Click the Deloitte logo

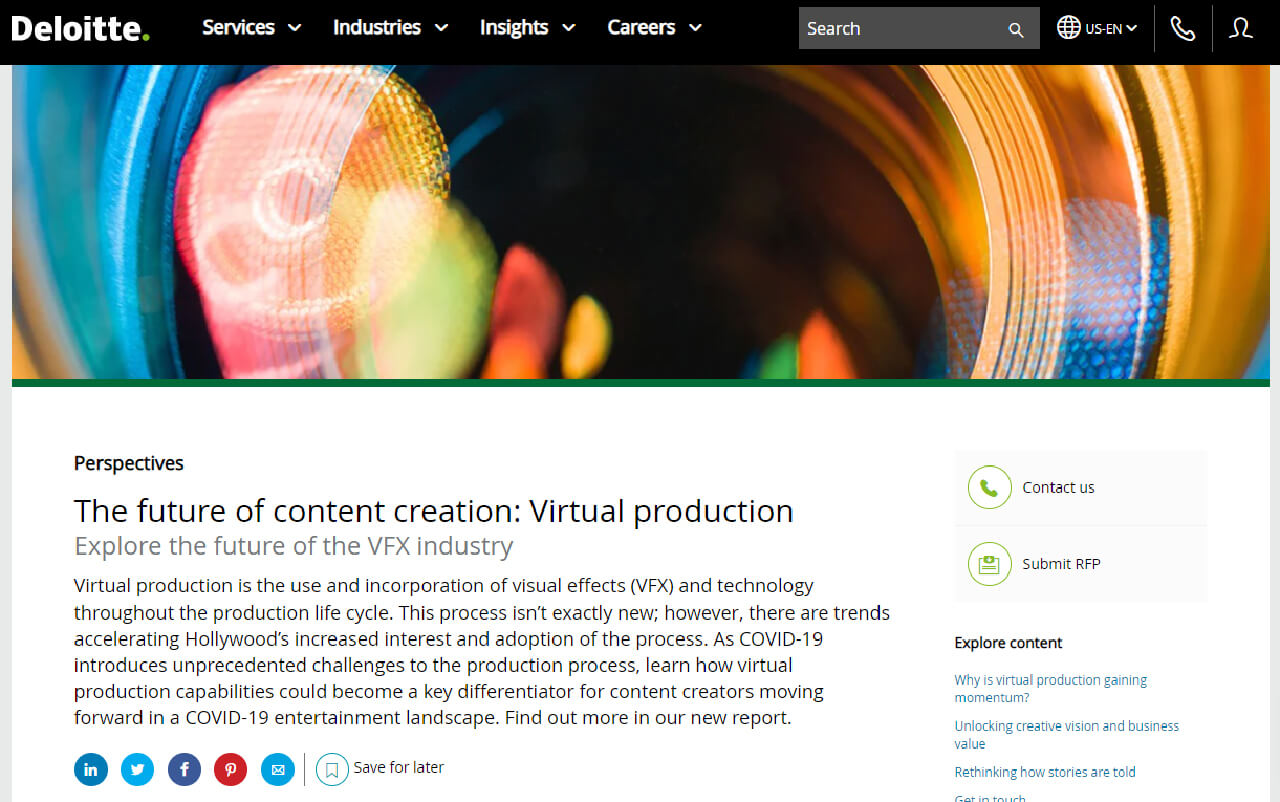click(x=80, y=28)
